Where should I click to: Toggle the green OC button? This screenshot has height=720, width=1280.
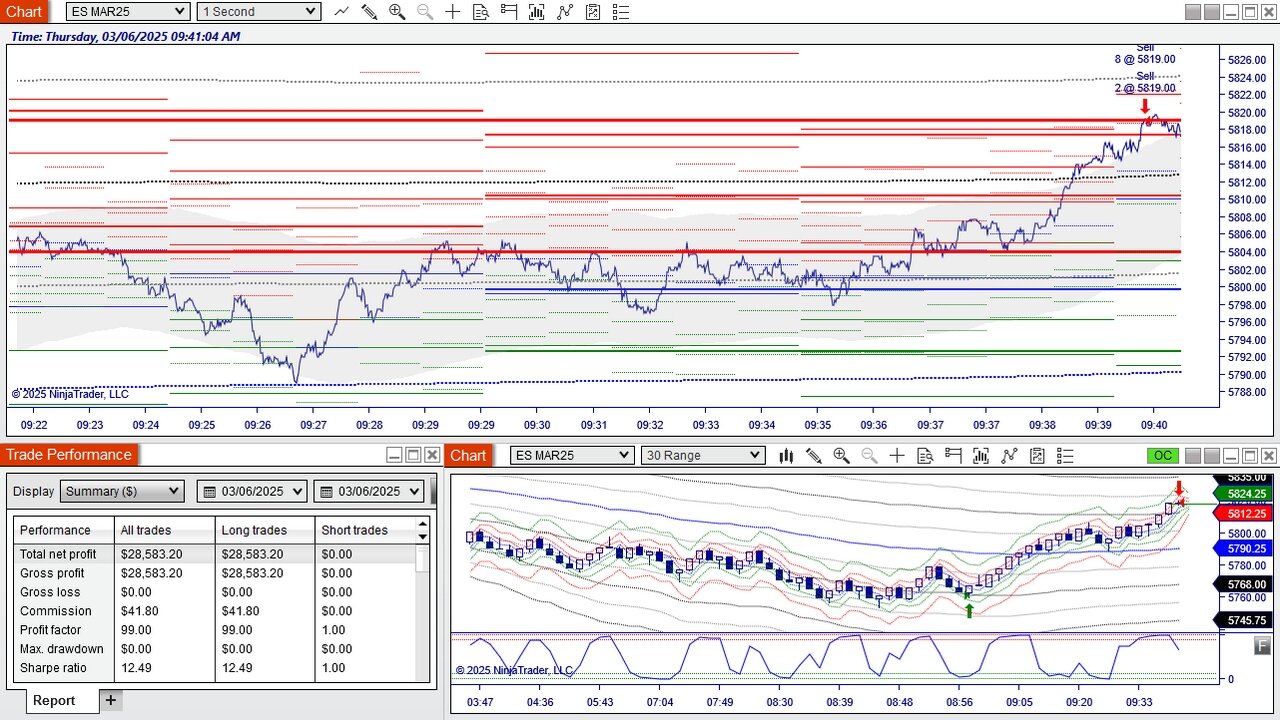tap(1163, 456)
